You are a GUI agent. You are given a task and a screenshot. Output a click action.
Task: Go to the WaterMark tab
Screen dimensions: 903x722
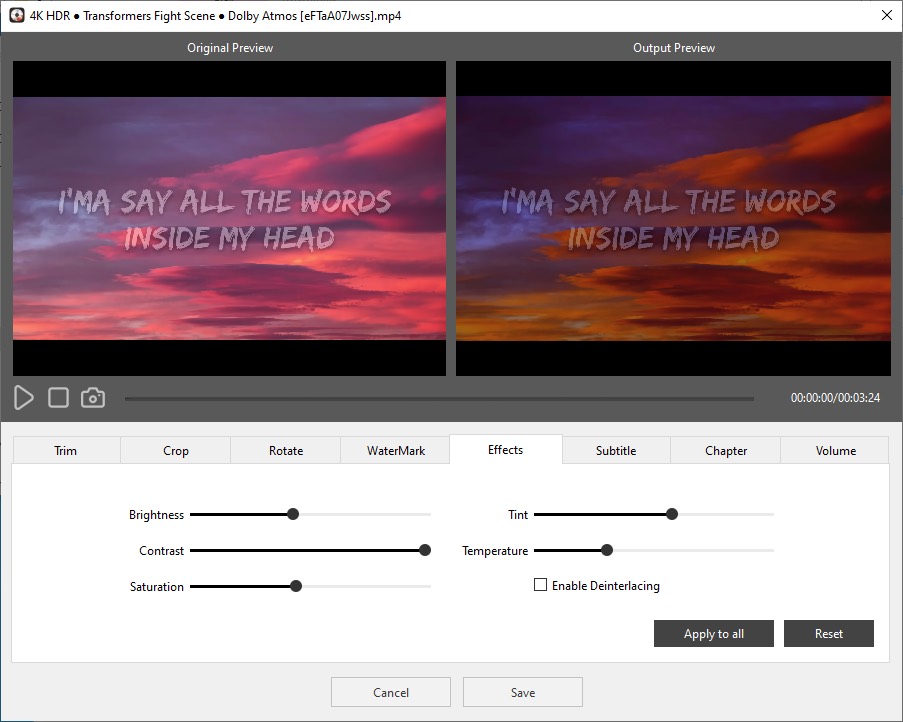pos(396,450)
